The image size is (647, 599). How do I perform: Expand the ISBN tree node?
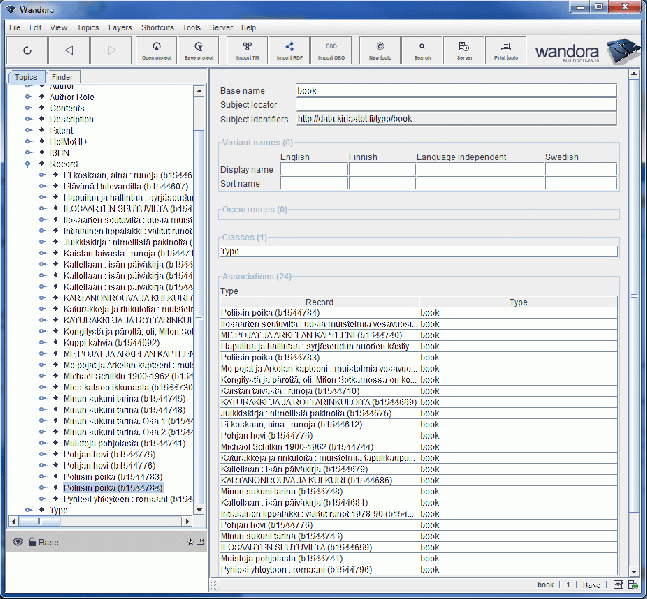click(x=28, y=152)
